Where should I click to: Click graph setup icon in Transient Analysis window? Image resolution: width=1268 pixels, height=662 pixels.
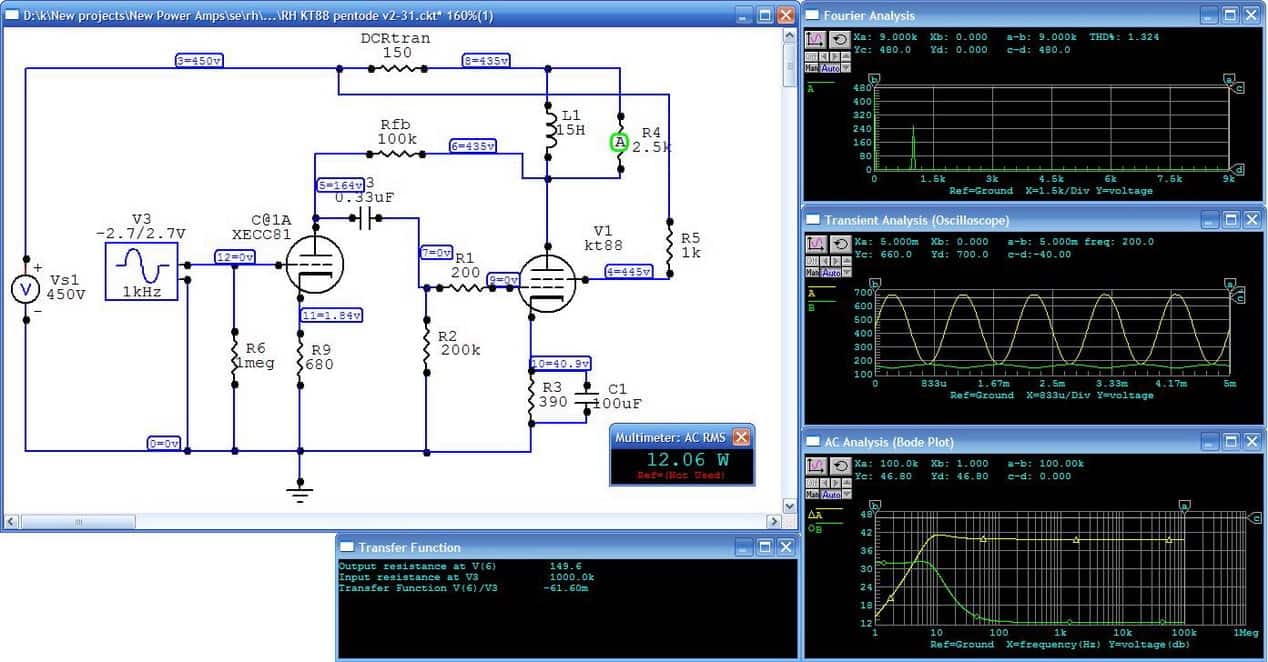tap(814, 243)
